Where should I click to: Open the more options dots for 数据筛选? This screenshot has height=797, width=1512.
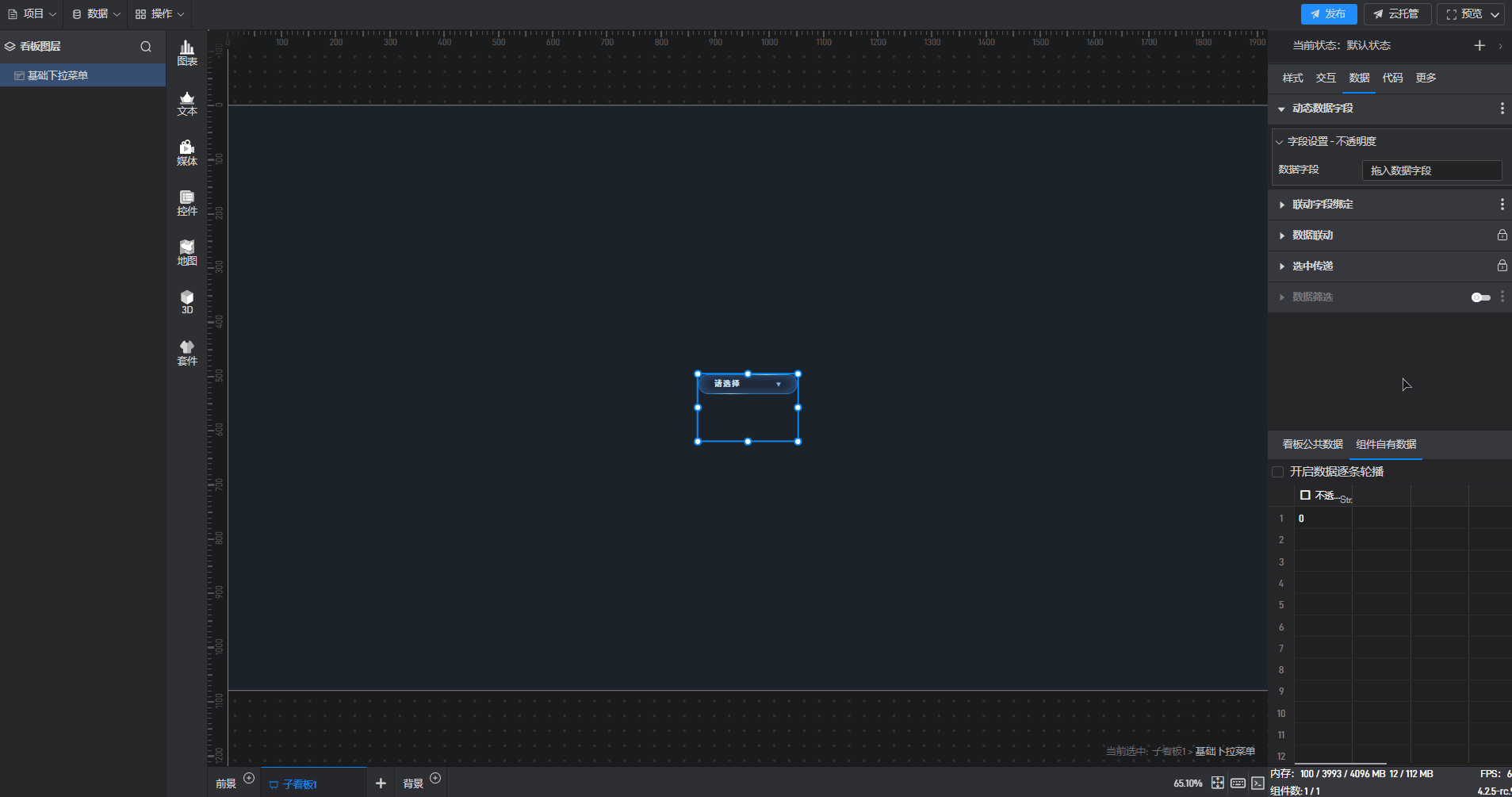pyautogui.click(x=1502, y=297)
